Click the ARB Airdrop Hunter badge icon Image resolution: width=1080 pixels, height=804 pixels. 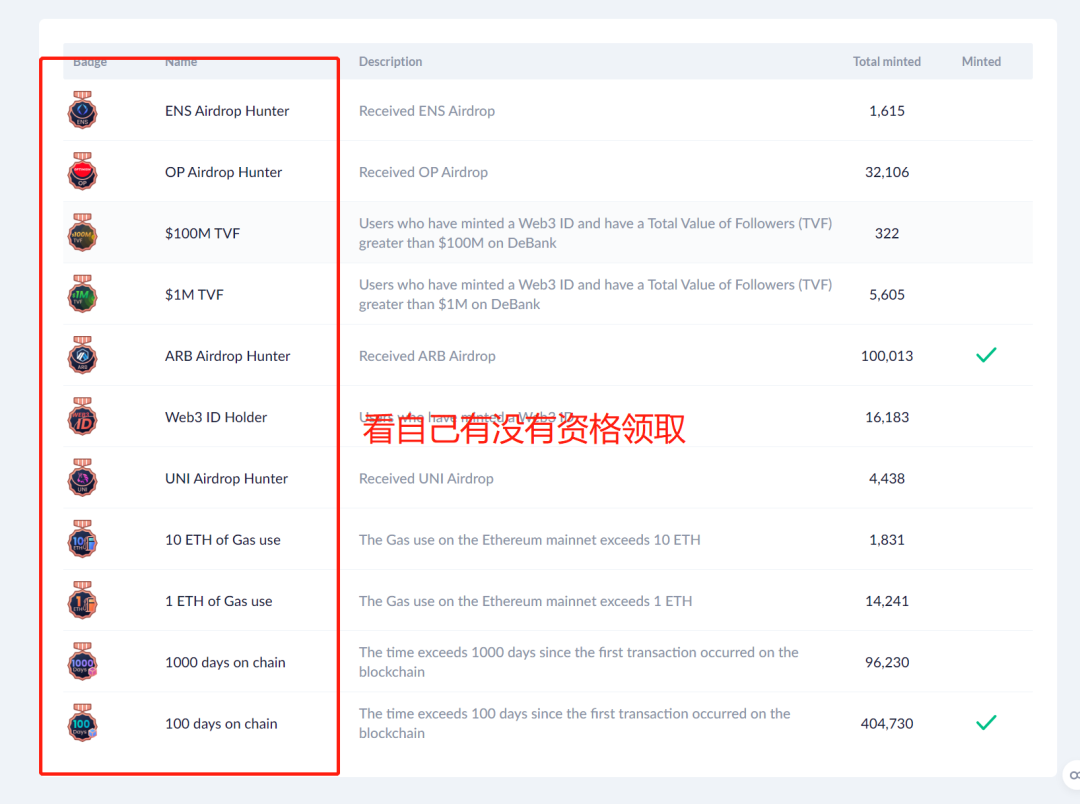click(x=82, y=355)
